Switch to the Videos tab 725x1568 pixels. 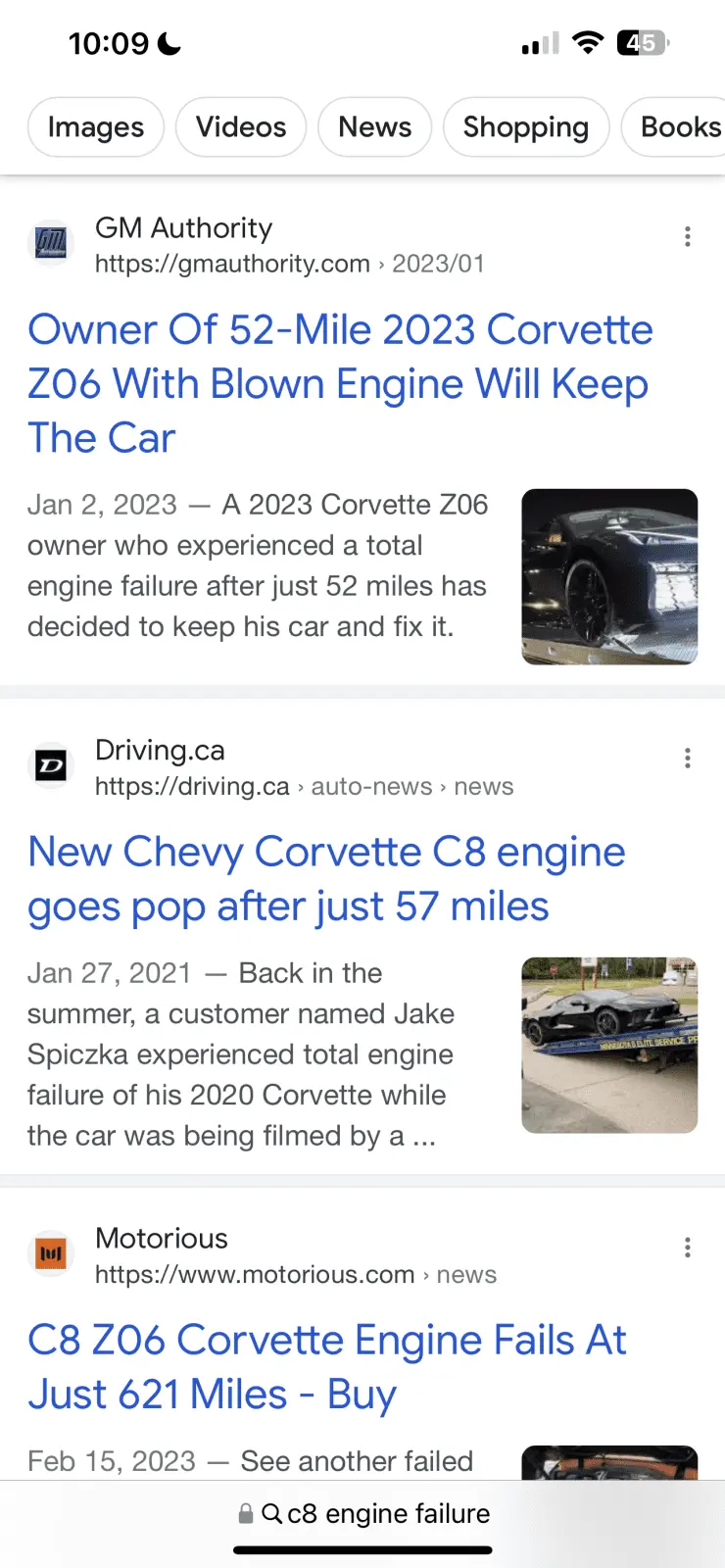(241, 127)
